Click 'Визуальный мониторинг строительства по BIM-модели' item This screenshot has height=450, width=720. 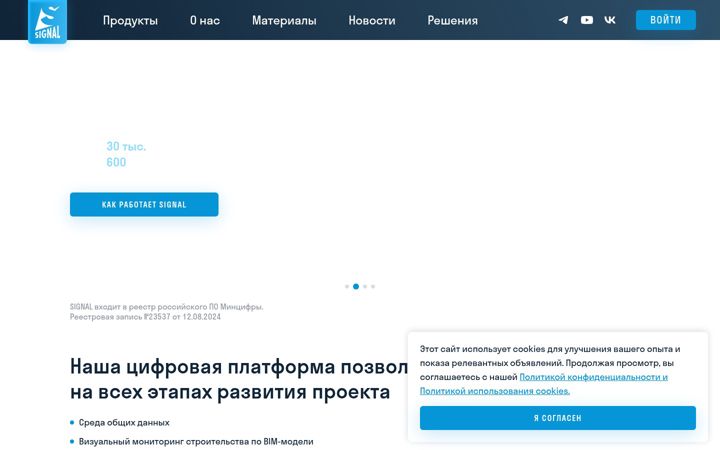coord(196,442)
